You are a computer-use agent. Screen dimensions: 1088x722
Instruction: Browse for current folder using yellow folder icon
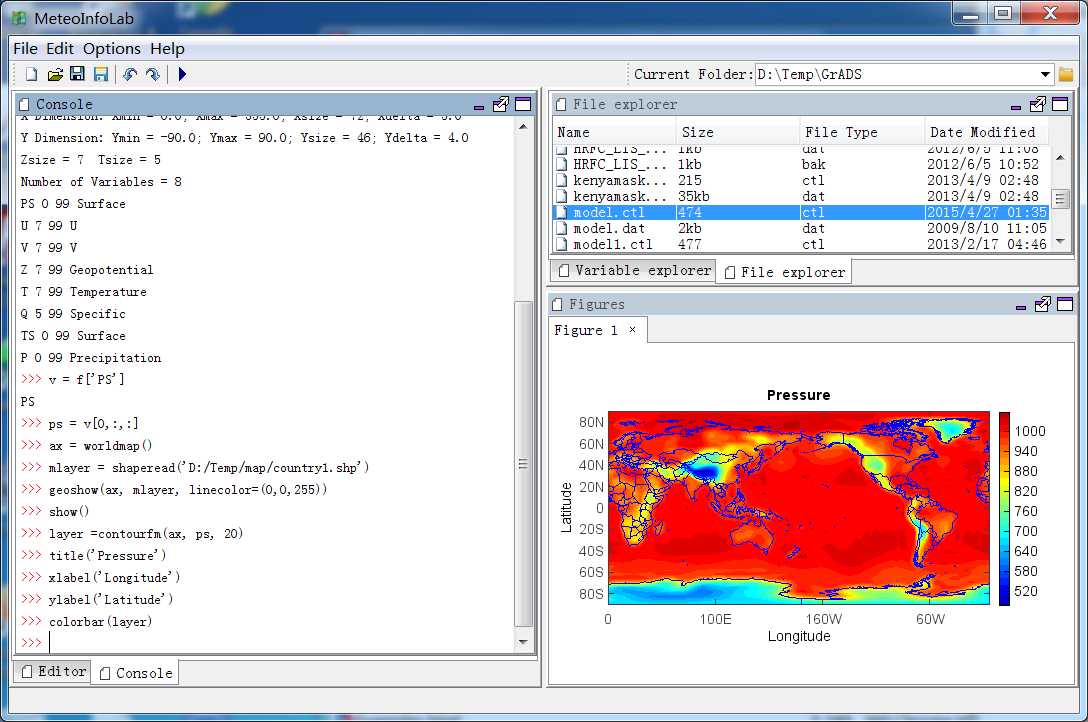click(x=1066, y=74)
